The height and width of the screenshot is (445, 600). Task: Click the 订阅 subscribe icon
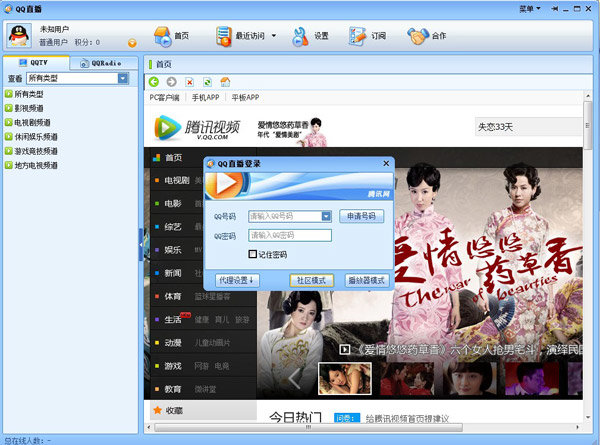[358, 36]
